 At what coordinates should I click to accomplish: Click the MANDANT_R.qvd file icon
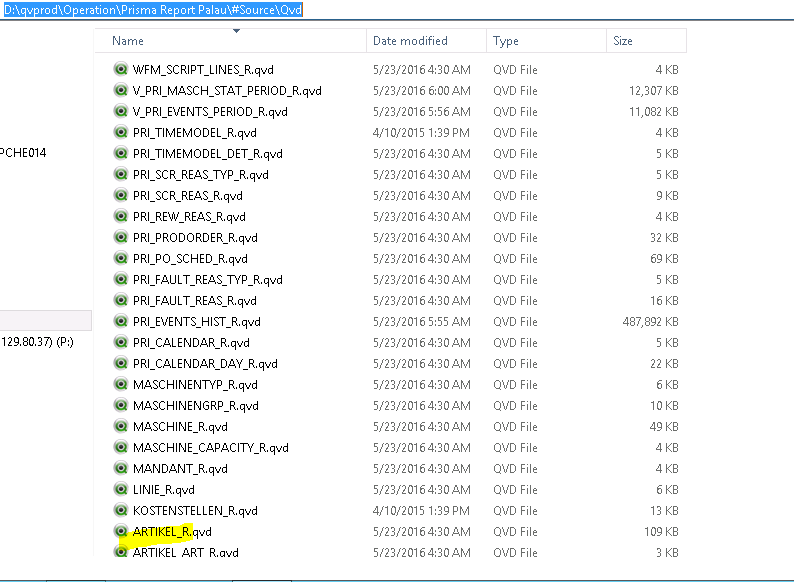(x=121, y=469)
